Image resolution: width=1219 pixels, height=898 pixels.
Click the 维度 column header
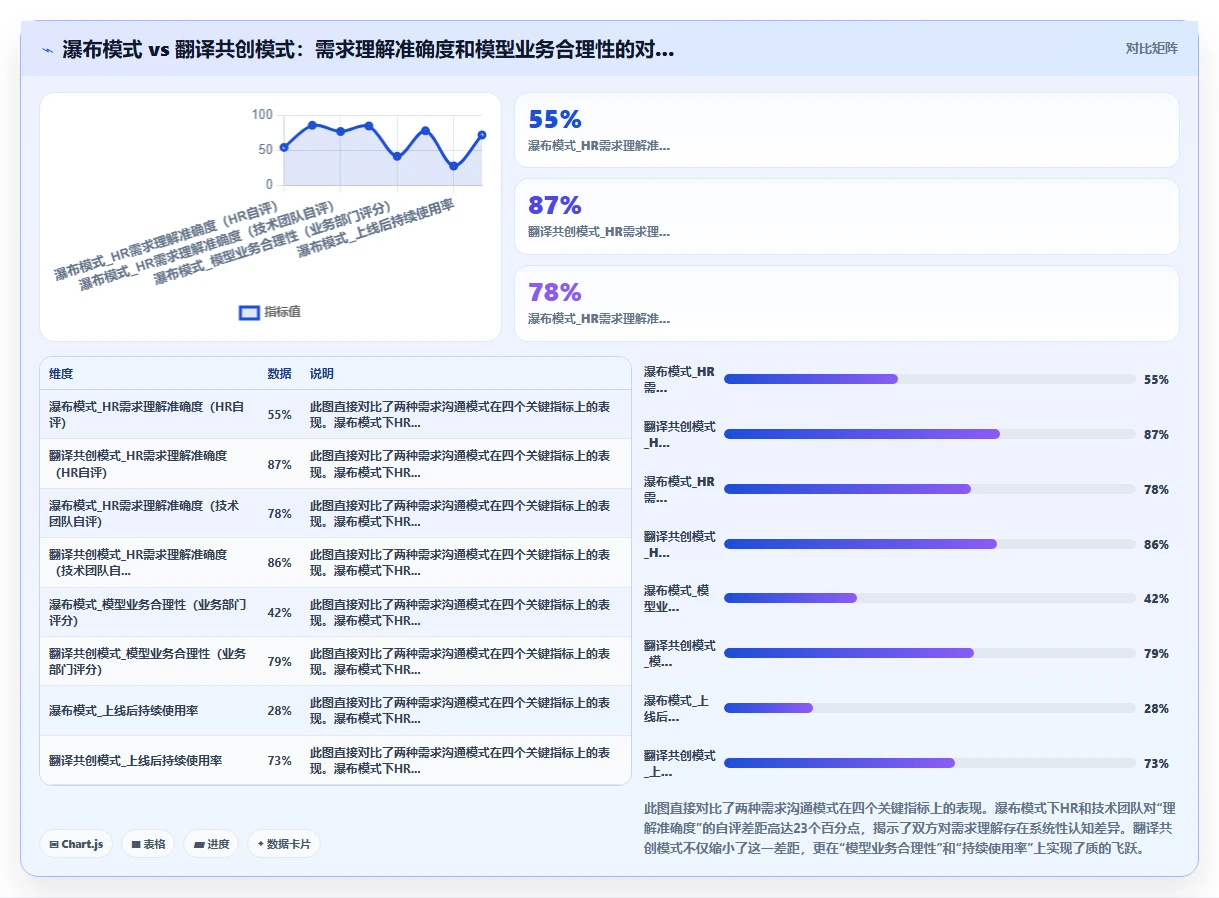(x=61, y=374)
